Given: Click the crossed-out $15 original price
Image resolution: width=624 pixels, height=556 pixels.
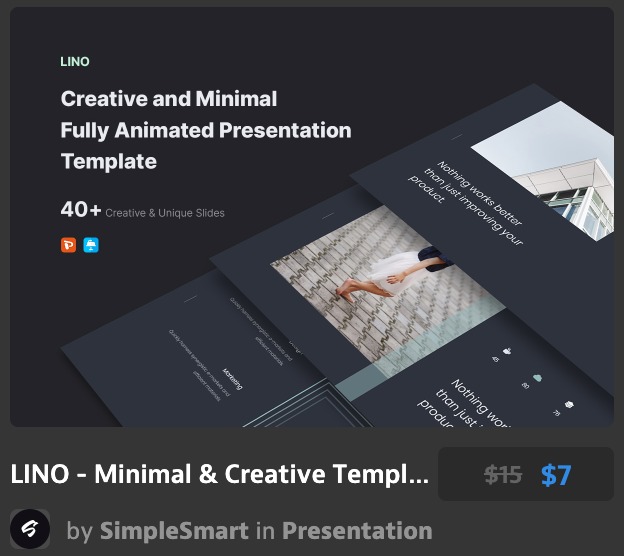Looking at the screenshot, I should (503, 475).
